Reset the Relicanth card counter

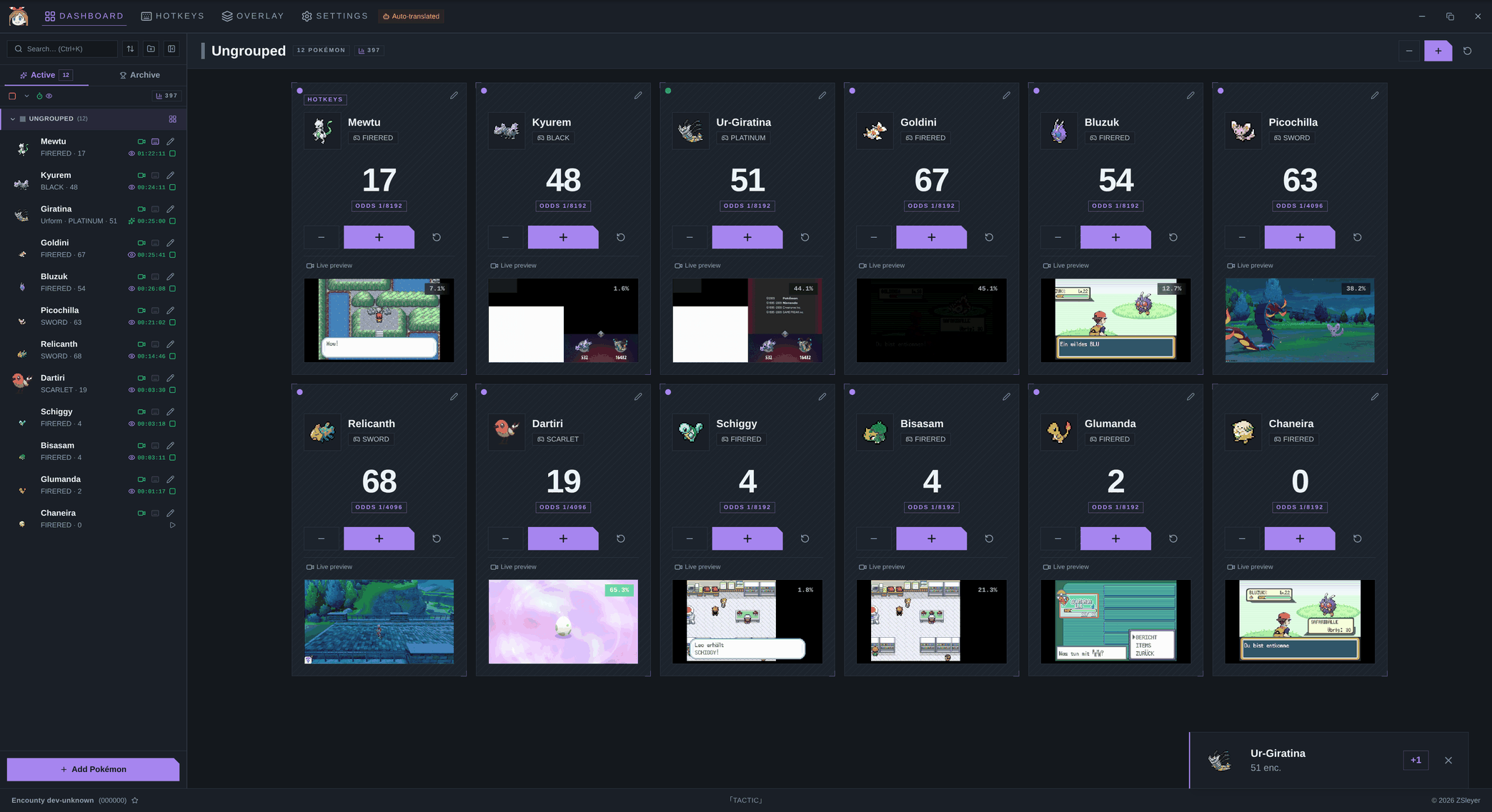437,538
